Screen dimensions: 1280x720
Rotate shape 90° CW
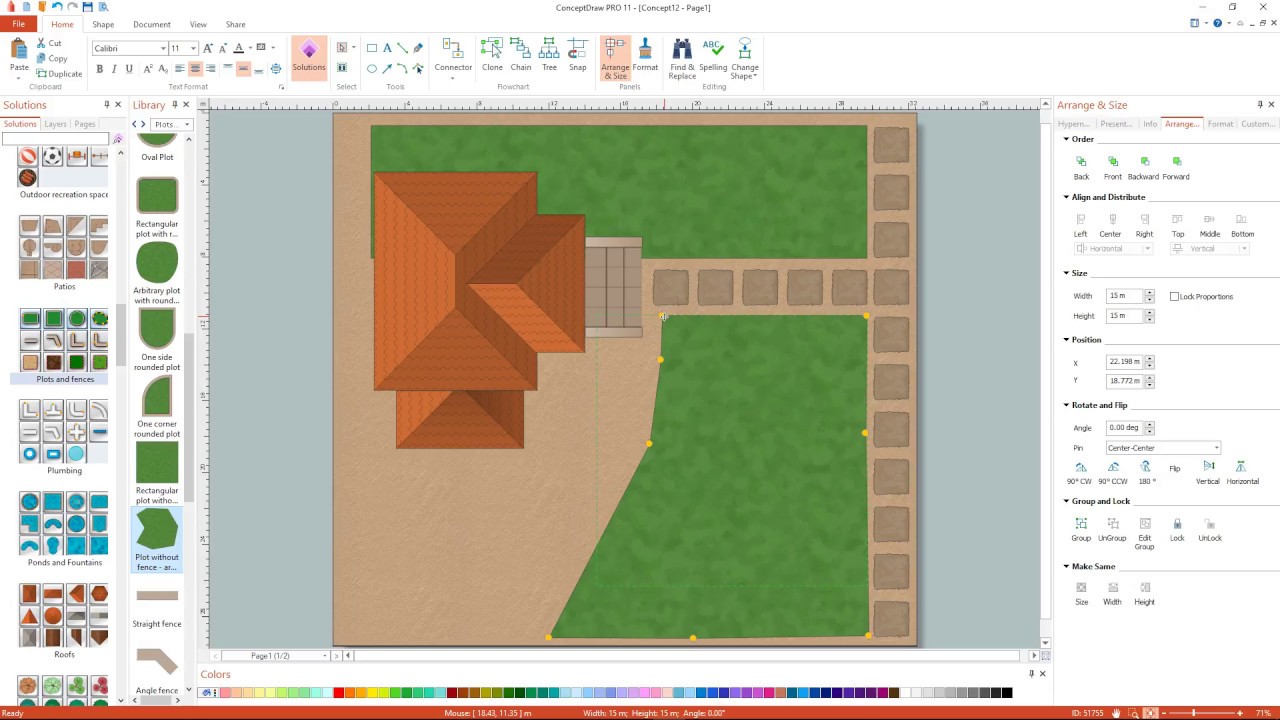click(1081, 468)
